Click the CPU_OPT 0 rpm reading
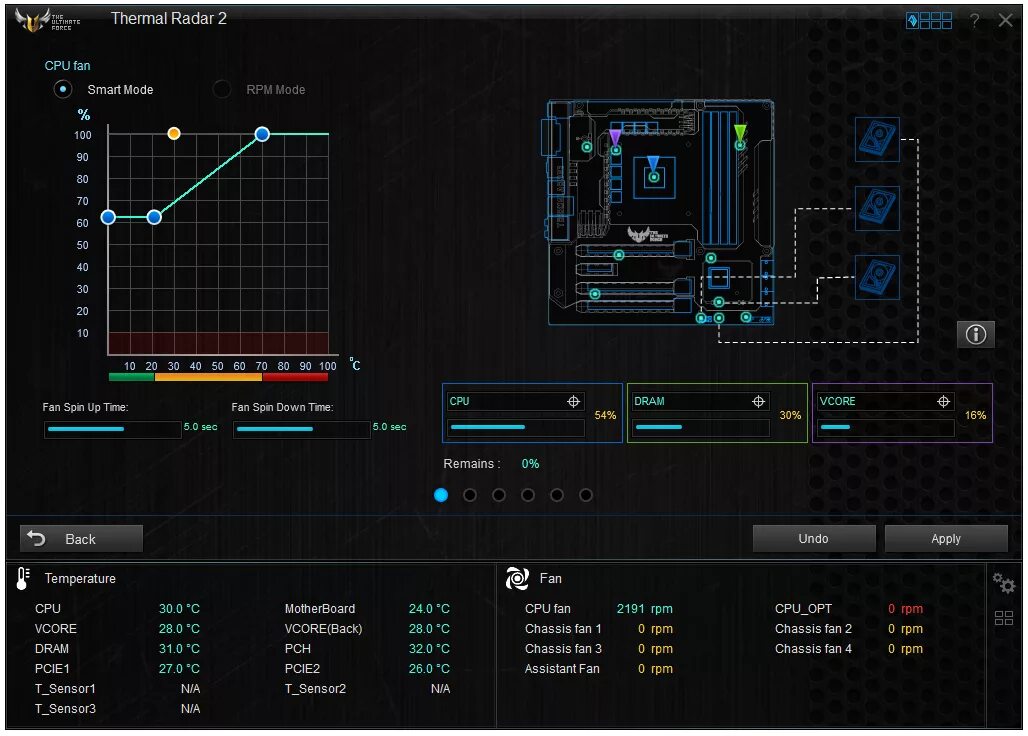1028x736 pixels. point(905,608)
